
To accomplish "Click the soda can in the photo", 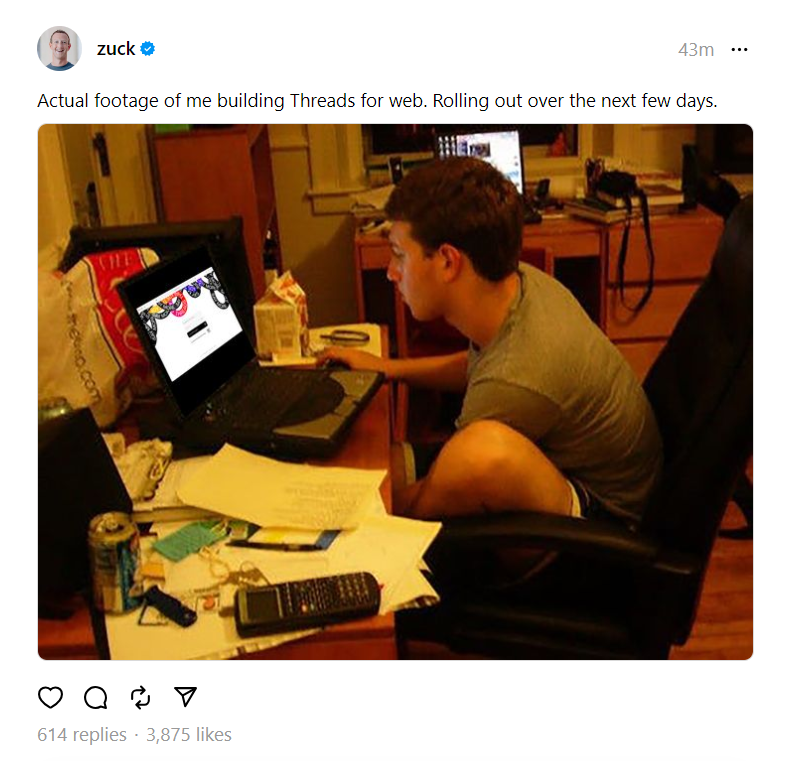I will [x=115, y=561].
